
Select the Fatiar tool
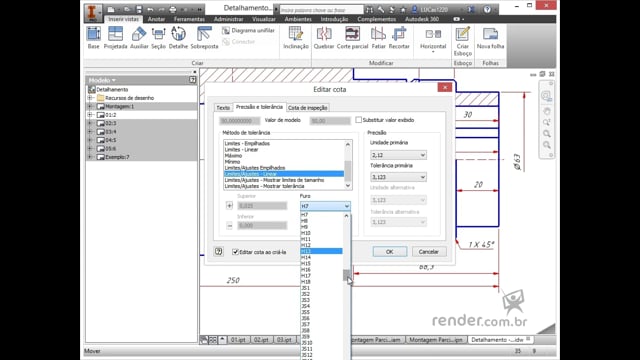378,38
